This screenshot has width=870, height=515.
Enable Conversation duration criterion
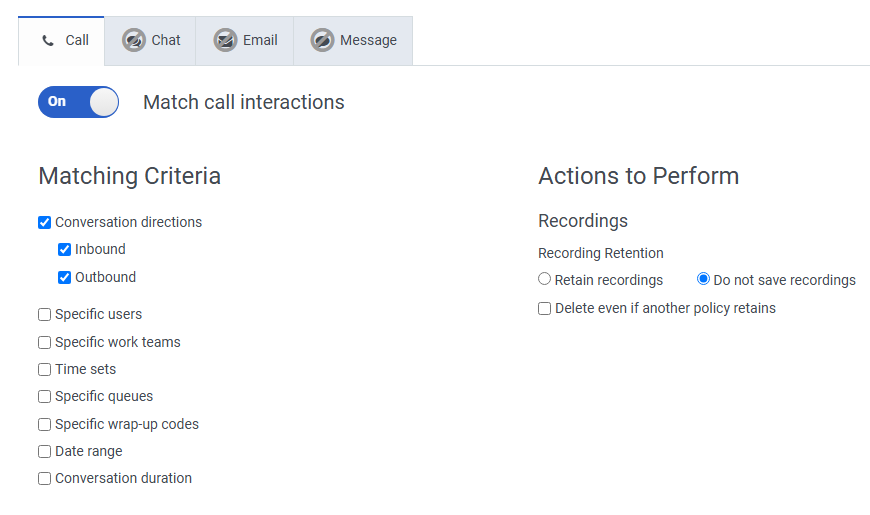(x=45, y=479)
